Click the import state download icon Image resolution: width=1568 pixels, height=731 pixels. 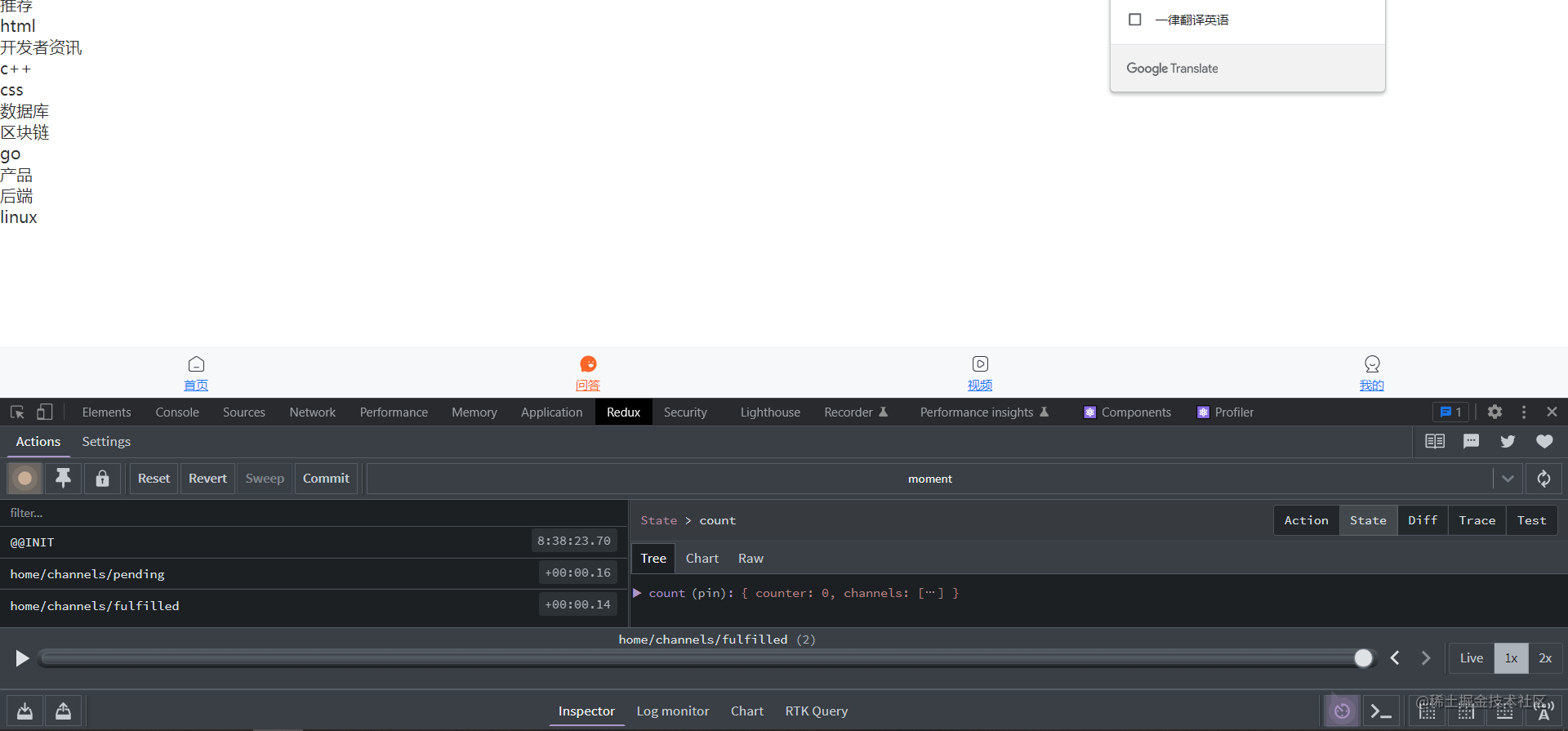point(25,711)
